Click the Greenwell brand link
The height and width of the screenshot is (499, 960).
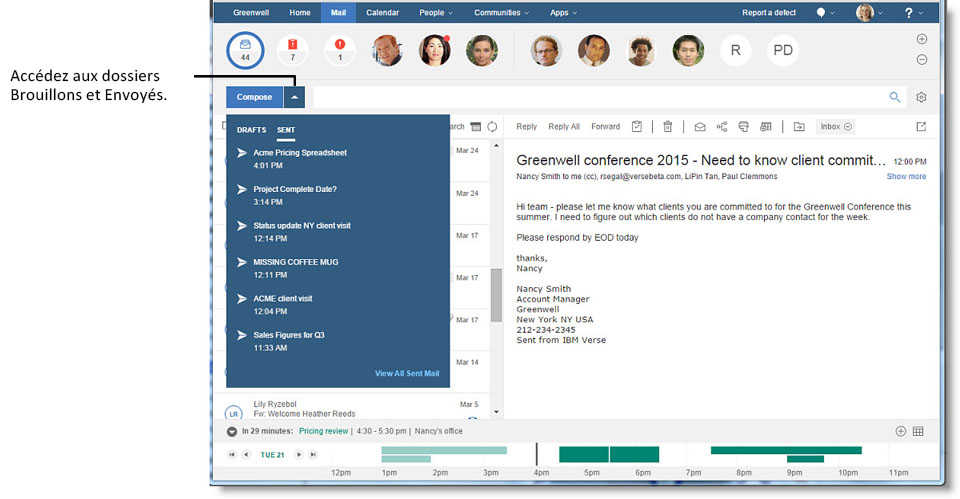(x=251, y=12)
